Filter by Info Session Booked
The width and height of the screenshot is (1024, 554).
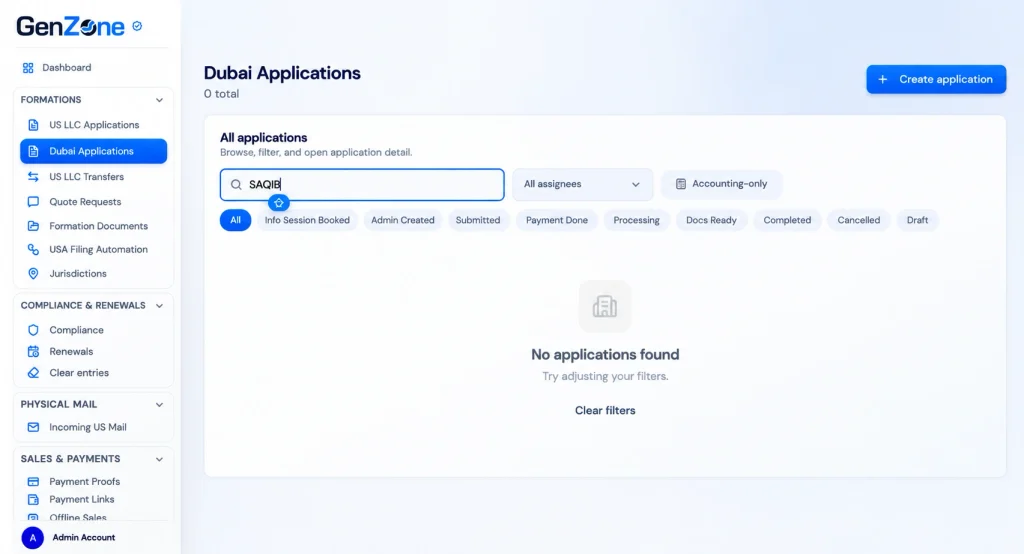tap(307, 220)
